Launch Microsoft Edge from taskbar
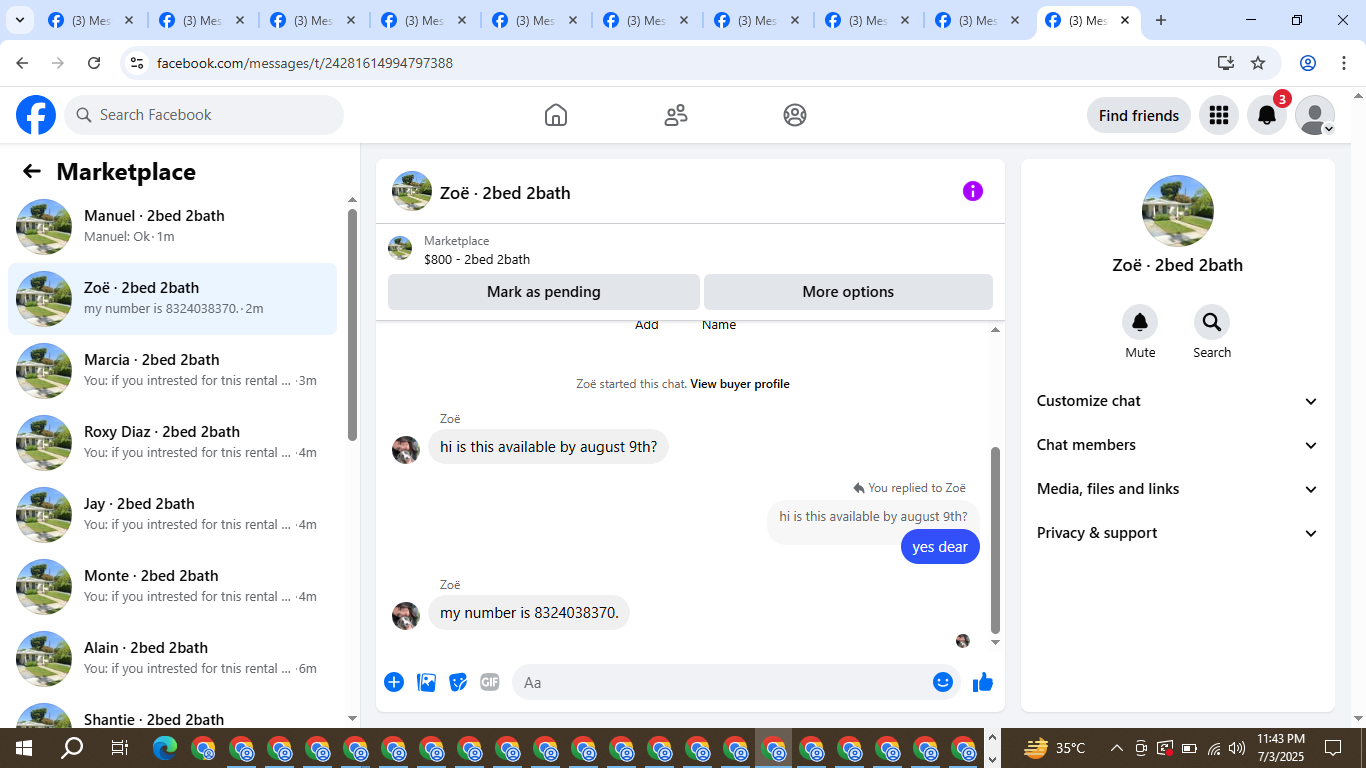The width and height of the screenshot is (1366, 768). [x=165, y=748]
